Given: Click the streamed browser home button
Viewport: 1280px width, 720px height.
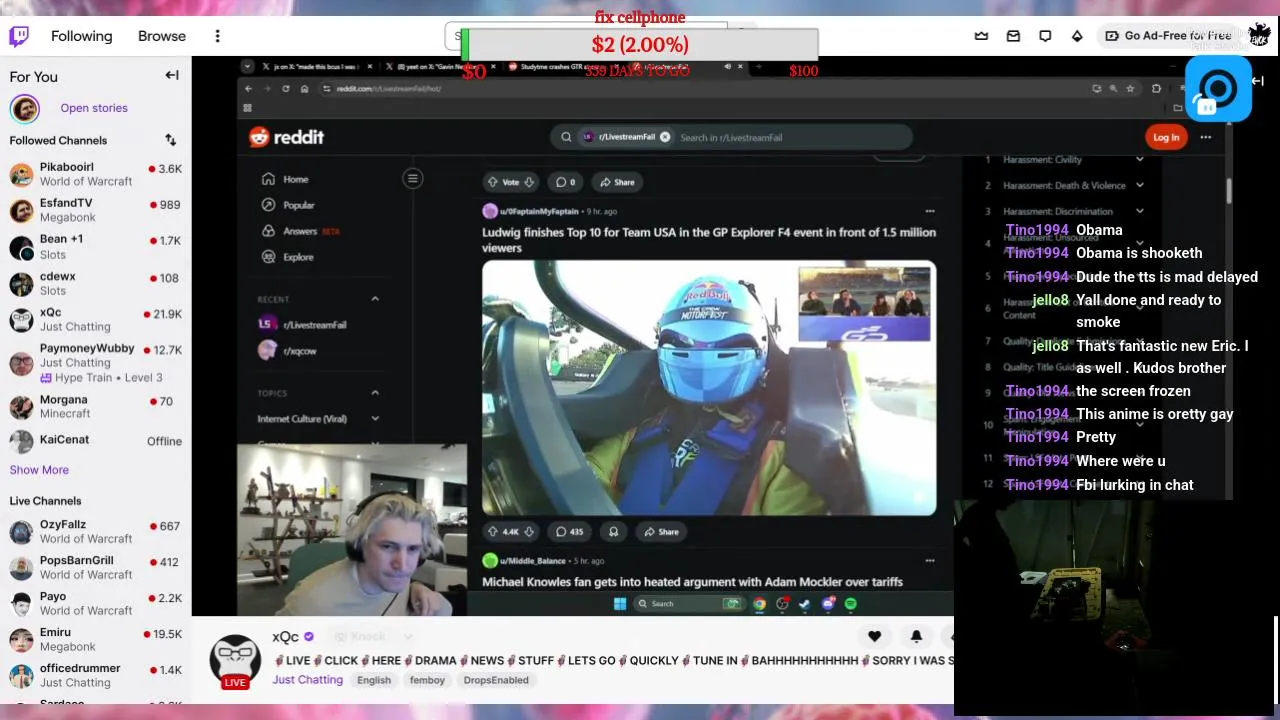Looking at the screenshot, I should (x=304, y=88).
